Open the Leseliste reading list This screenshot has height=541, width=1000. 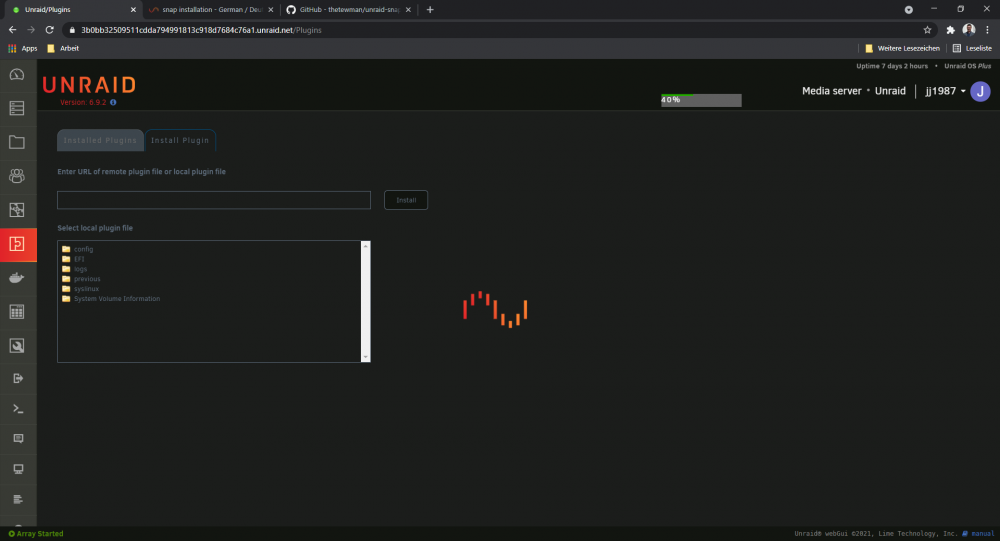(x=972, y=48)
